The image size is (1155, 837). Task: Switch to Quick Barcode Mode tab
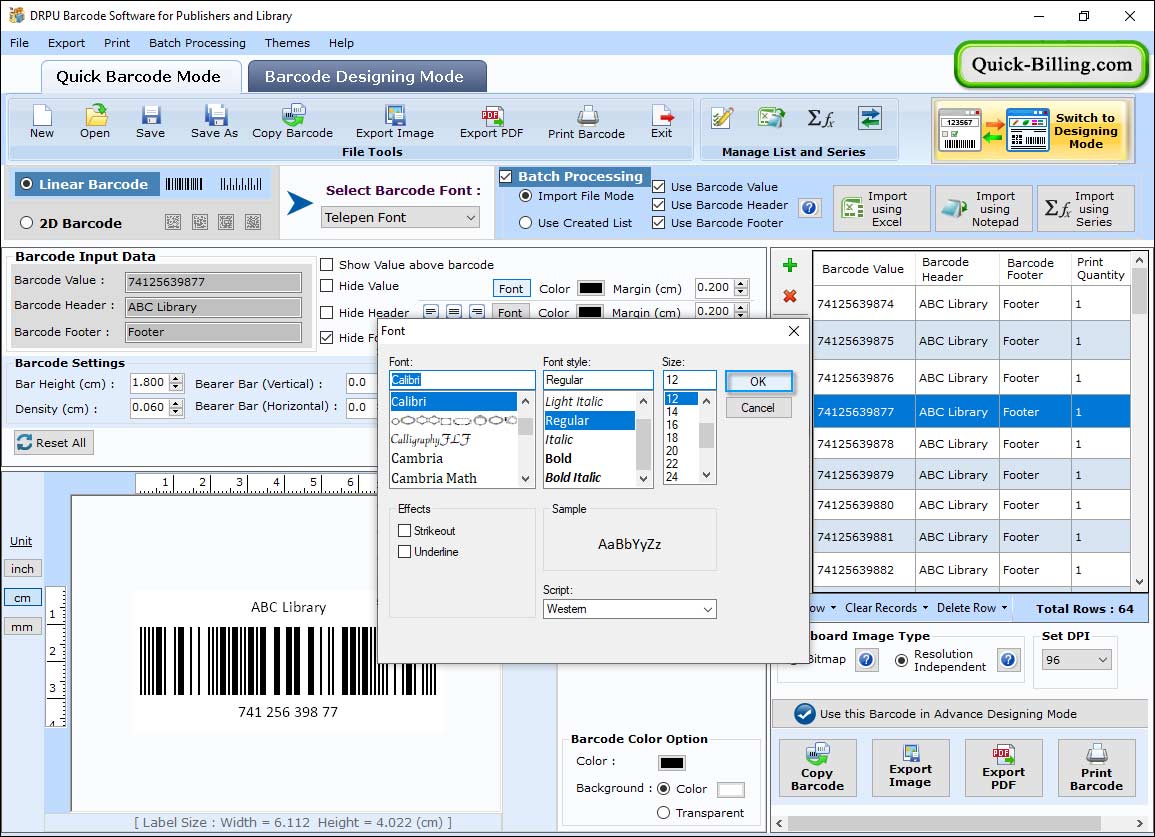[x=138, y=77]
